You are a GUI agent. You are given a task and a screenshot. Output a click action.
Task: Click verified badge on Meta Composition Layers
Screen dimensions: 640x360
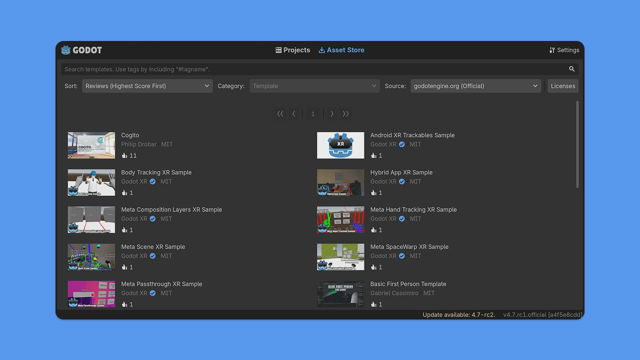153,219
